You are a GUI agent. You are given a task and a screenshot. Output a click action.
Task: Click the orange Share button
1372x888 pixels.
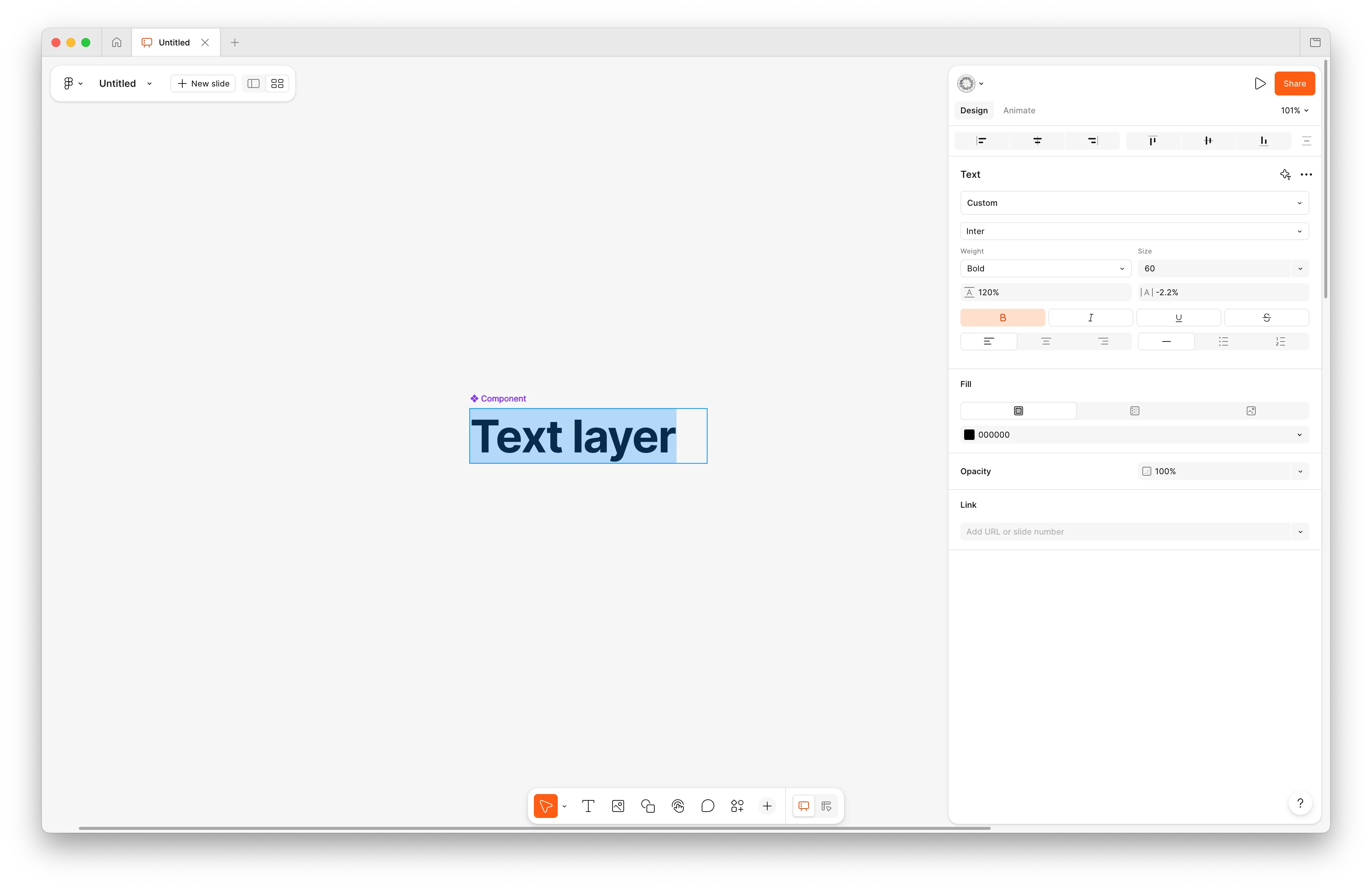1294,84
